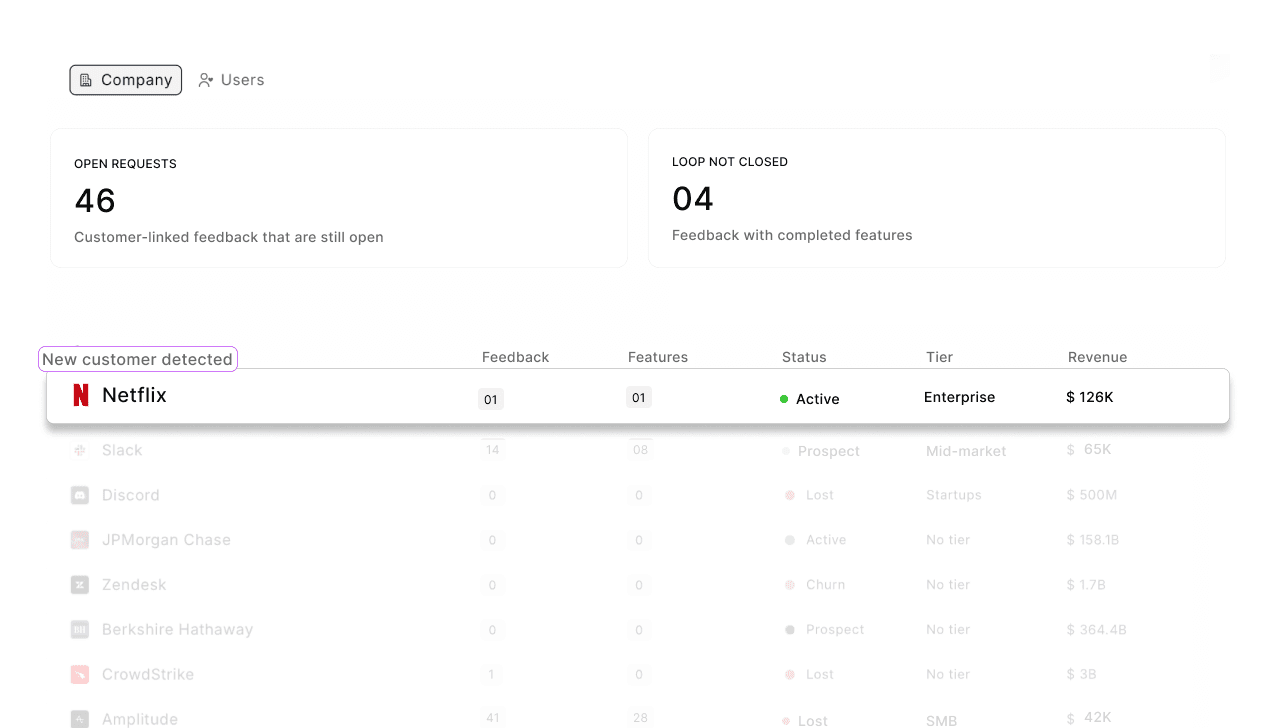The width and height of the screenshot is (1276, 728).
Task: Open the Open Requests card
Action: (339, 198)
